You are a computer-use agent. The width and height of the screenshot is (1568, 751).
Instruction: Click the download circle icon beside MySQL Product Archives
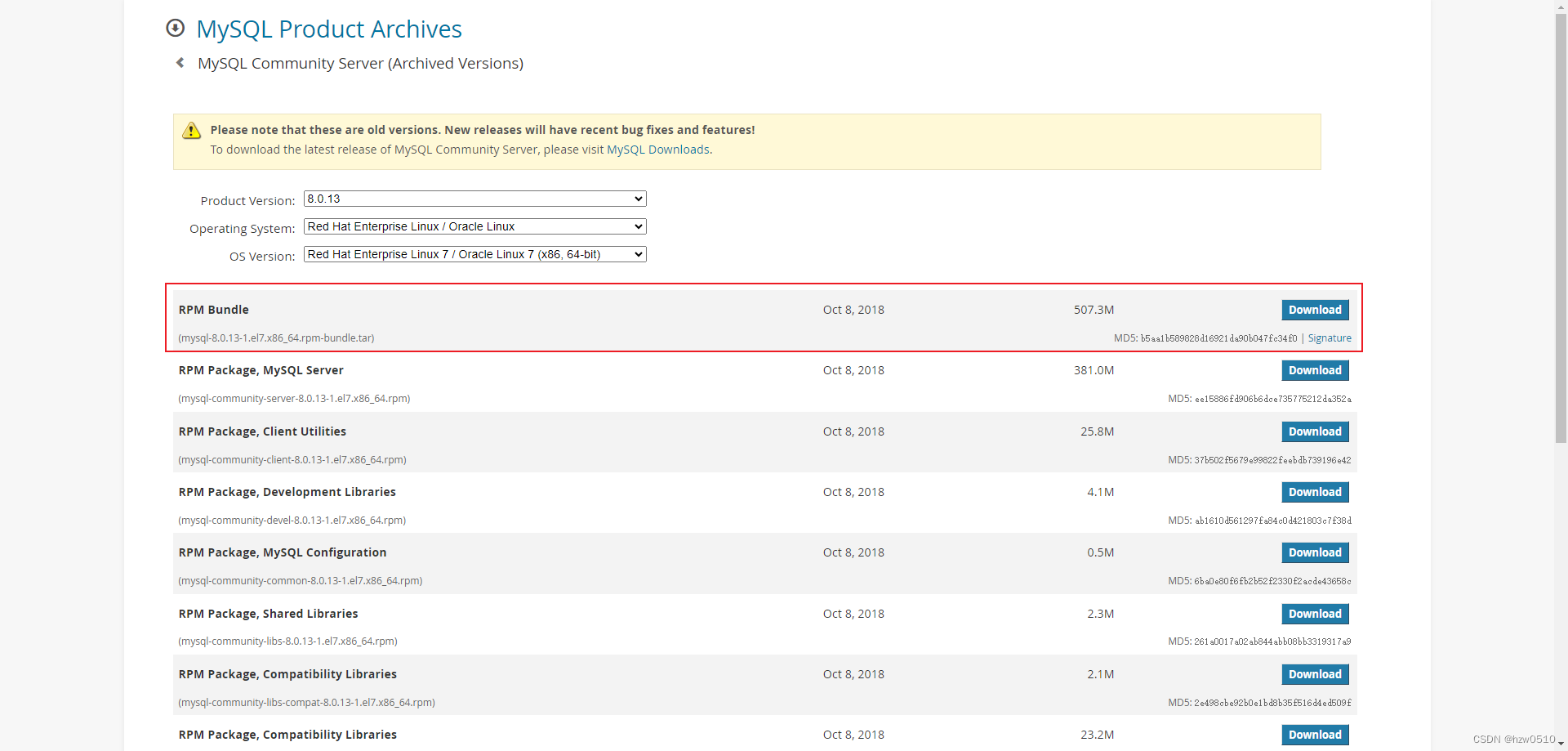[x=175, y=29]
